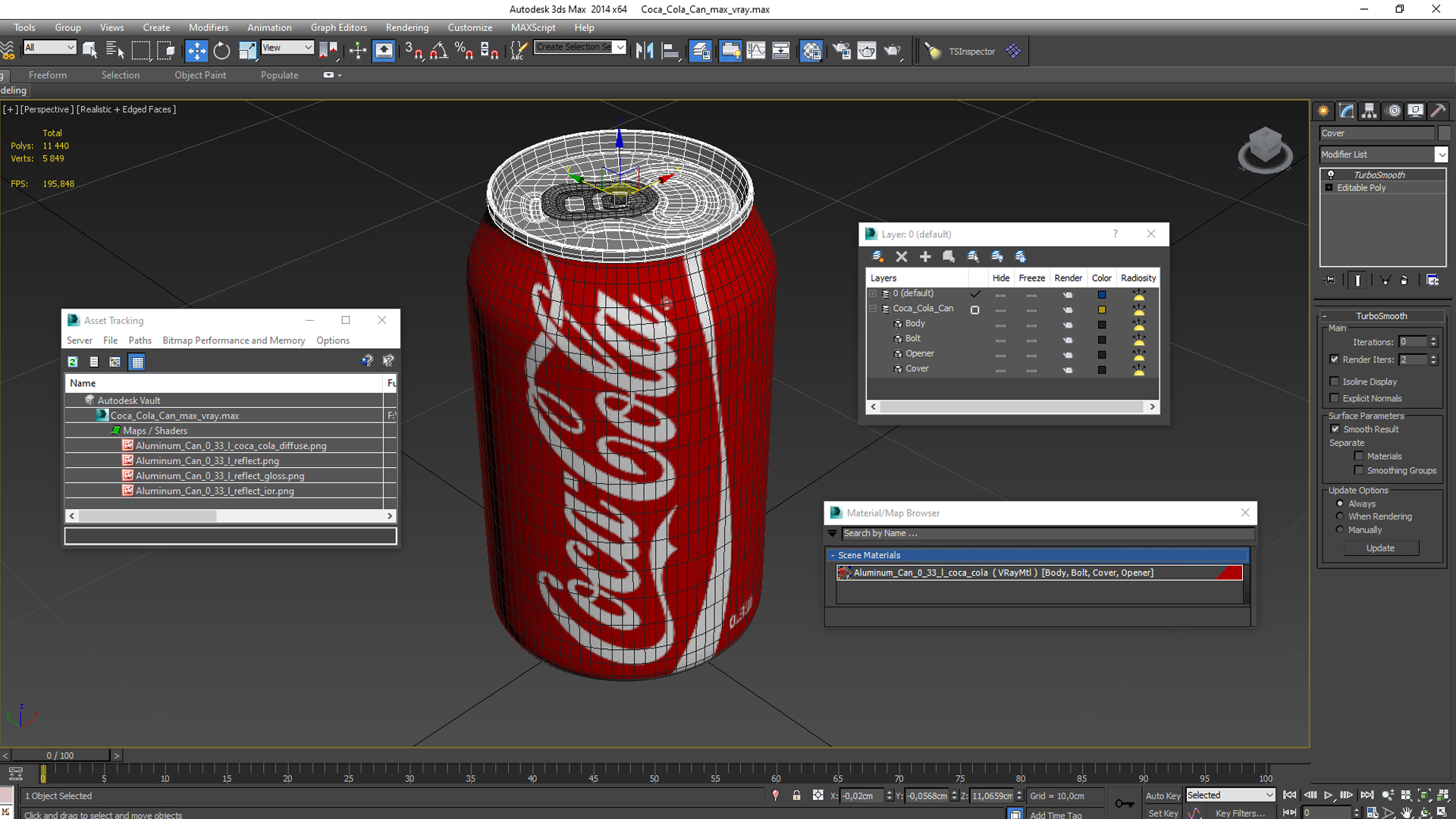Select the Select and Uniform Scale tool
1456x819 pixels.
click(x=247, y=51)
